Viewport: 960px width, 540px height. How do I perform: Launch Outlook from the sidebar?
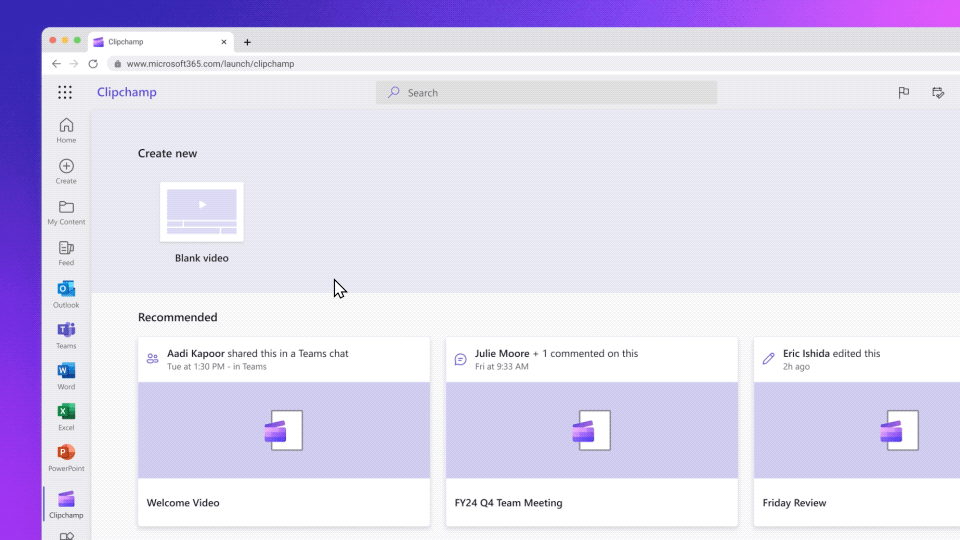coord(66,293)
